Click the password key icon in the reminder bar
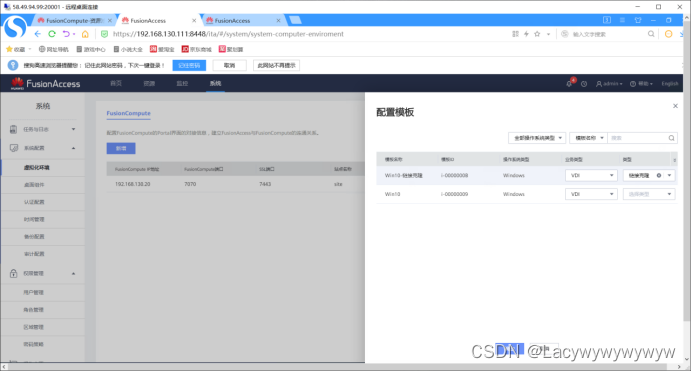The width and height of the screenshot is (691, 371). [13, 65]
